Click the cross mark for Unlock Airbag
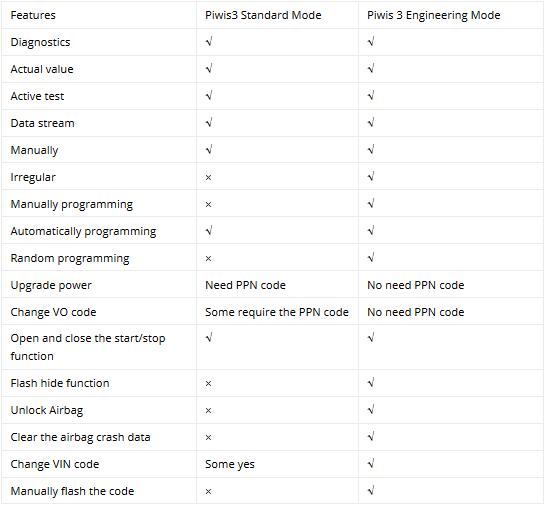 (x=208, y=410)
